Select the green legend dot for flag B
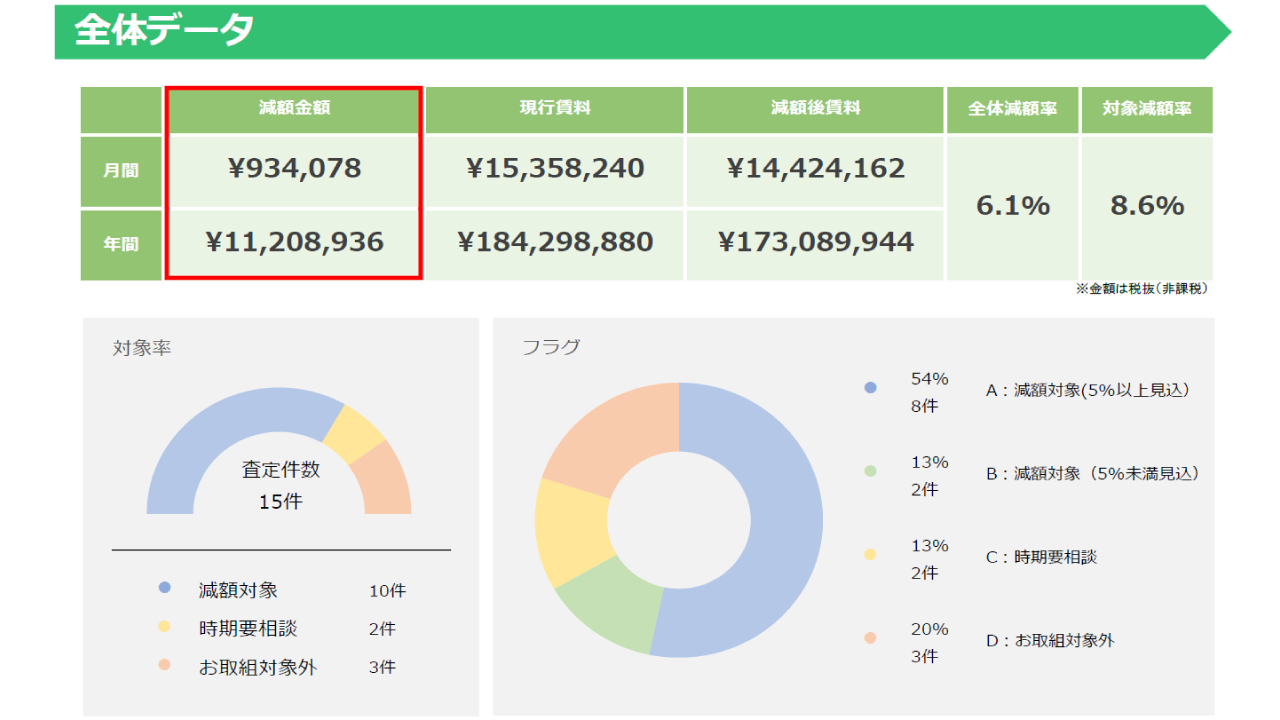Viewport: 1280px width, 720px height. [x=870, y=471]
